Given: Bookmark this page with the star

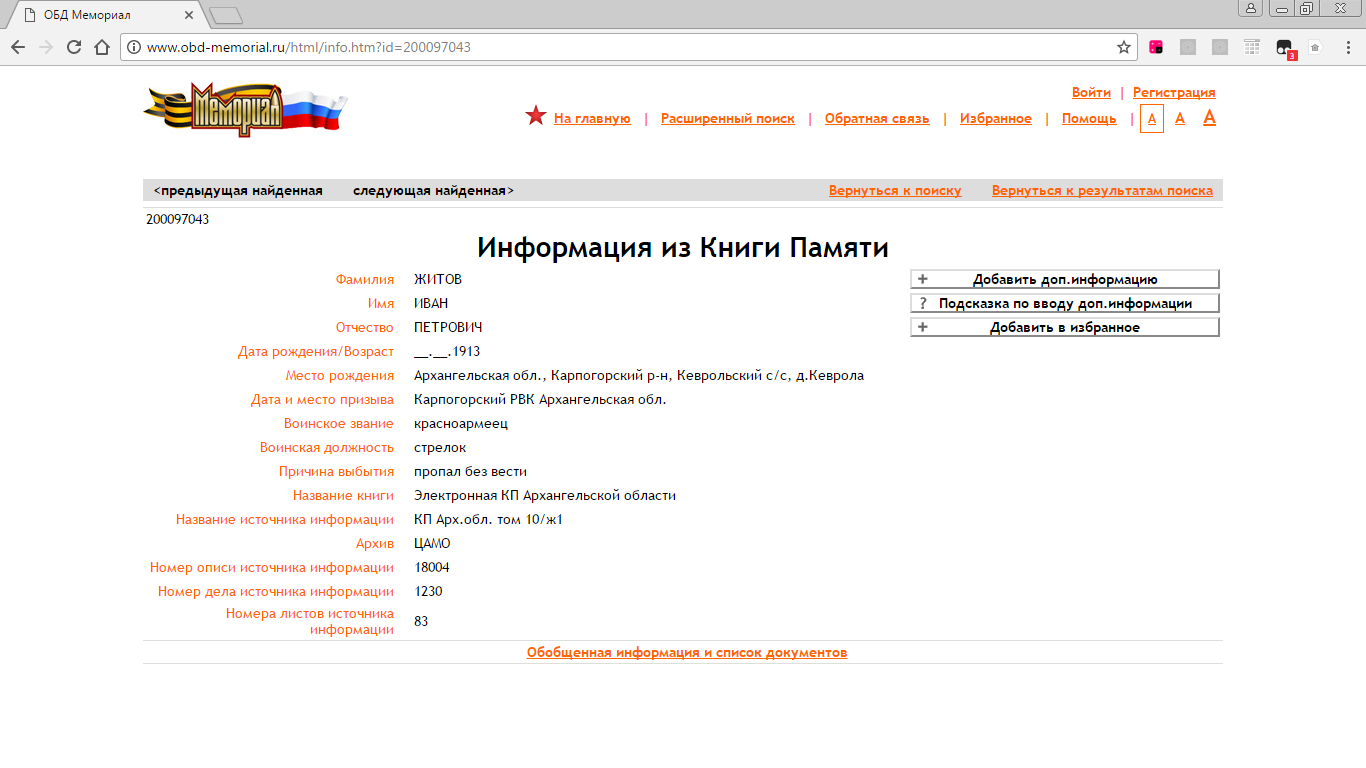Looking at the screenshot, I should [1124, 47].
